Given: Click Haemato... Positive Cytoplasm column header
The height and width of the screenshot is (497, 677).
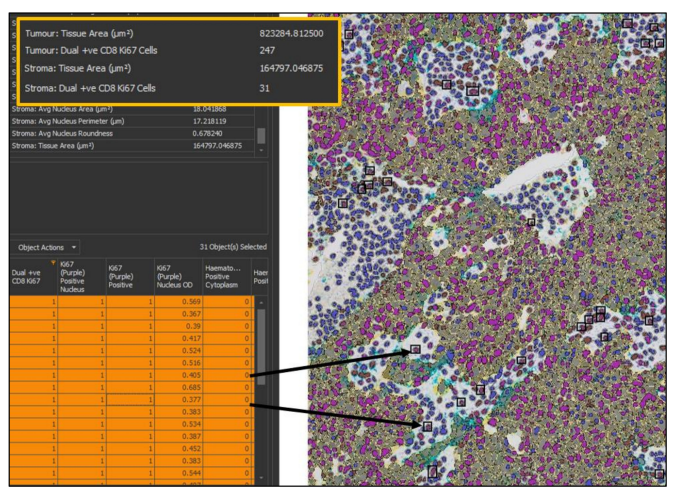Looking at the screenshot, I should click(227, 277).
